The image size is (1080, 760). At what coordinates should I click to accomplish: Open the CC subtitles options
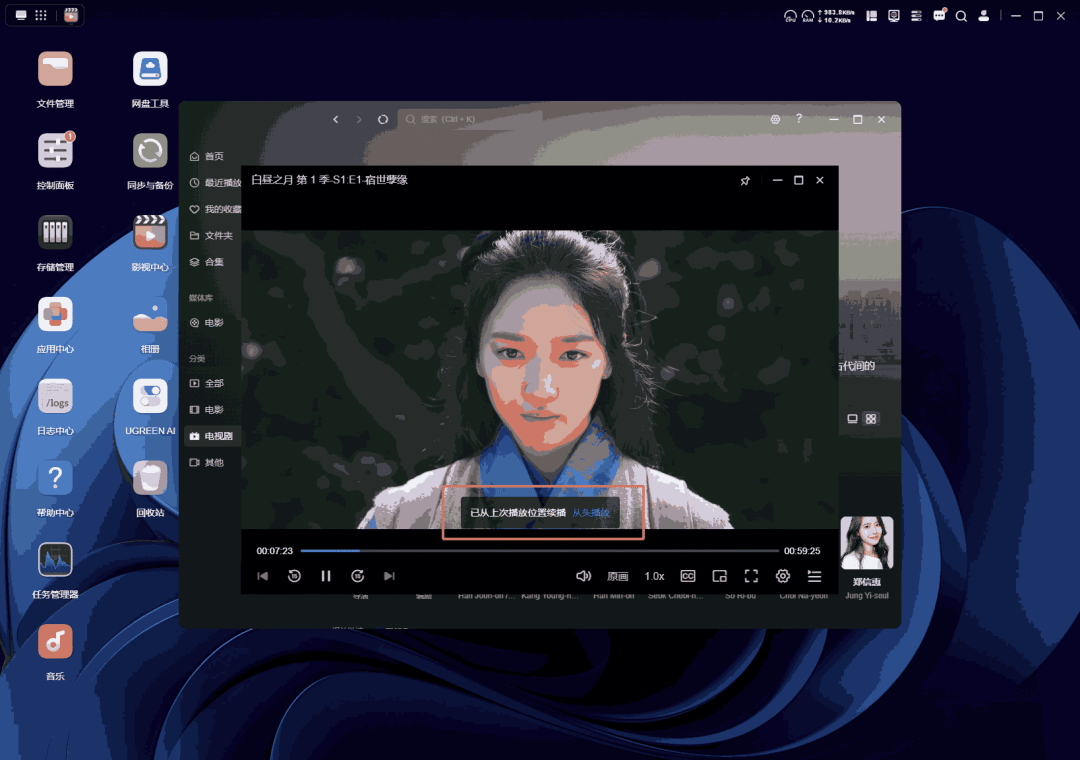(x=687, y=576)
